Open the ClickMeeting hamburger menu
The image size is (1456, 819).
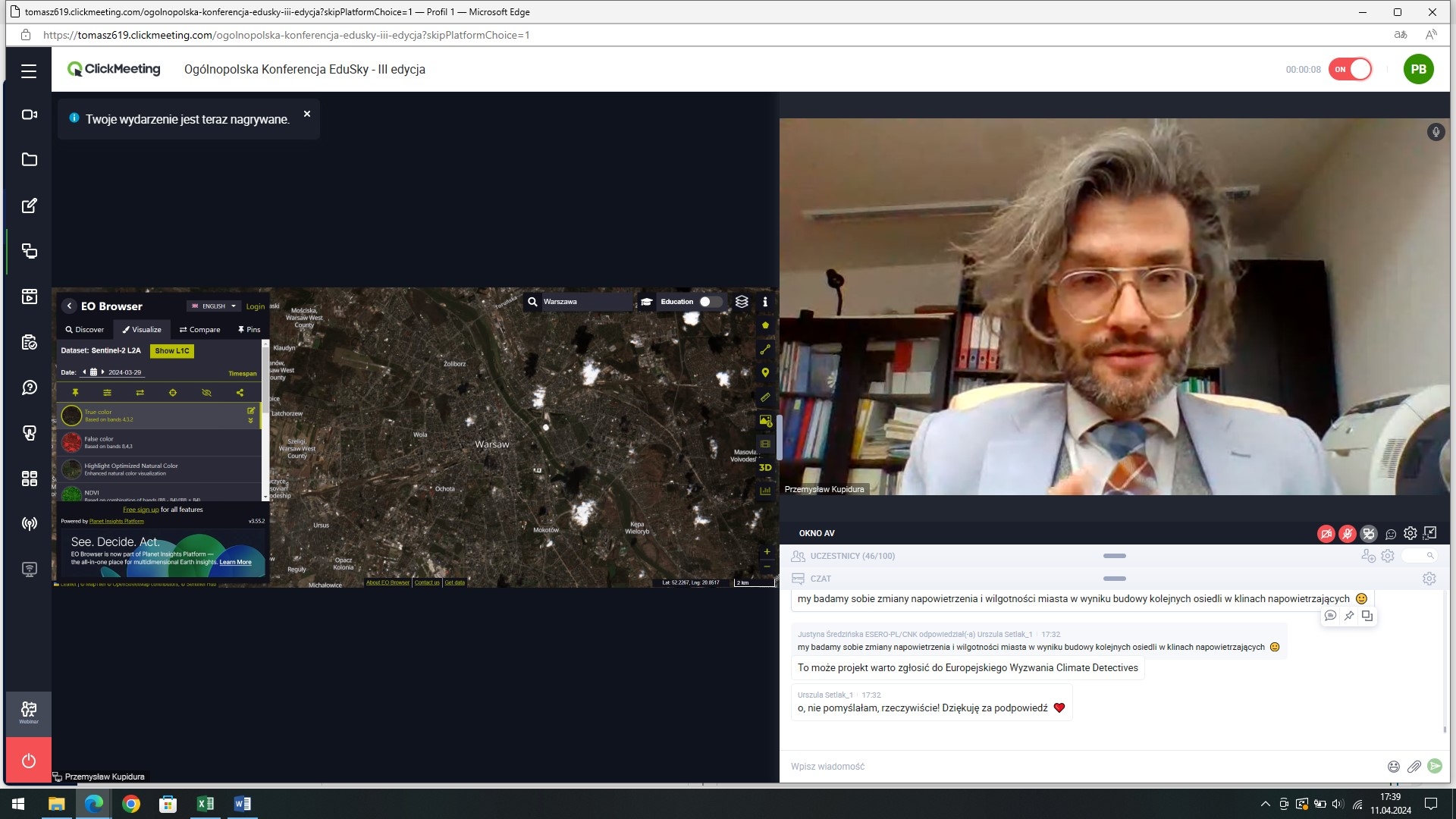29,71
